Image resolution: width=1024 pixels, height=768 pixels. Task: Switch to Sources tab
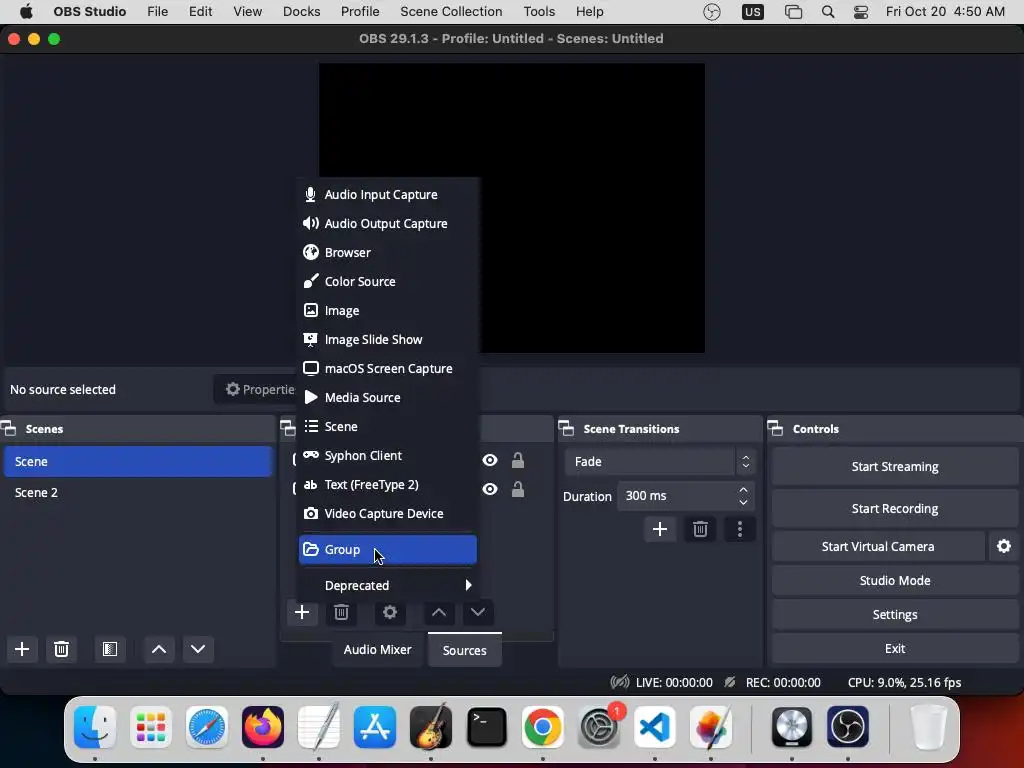click(464, 650)
